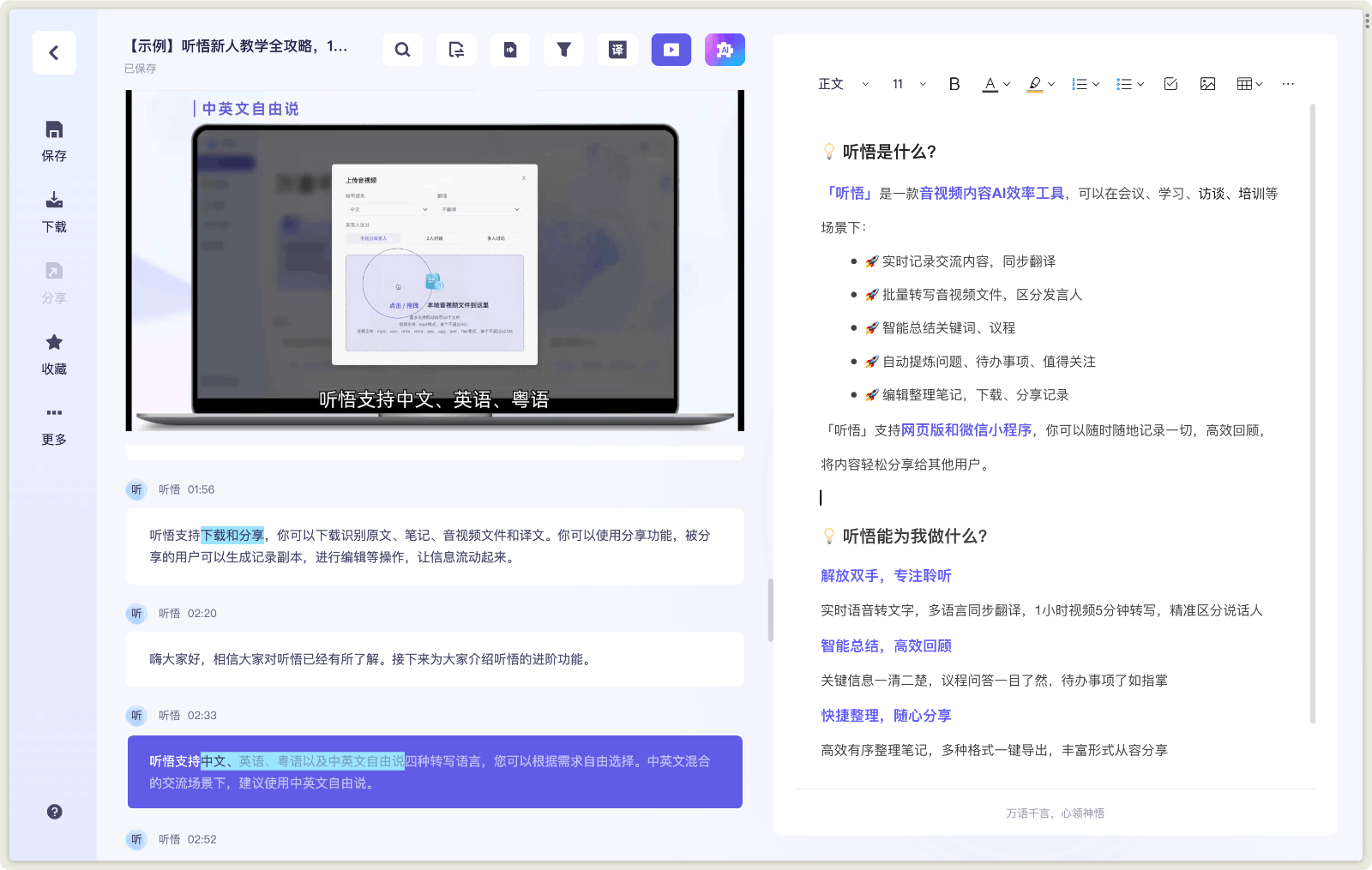Open the filter funnel tool
Image resolution: width=1372 pixels, height=870 pixels.
pyautogui.click(x=563, y=50)
